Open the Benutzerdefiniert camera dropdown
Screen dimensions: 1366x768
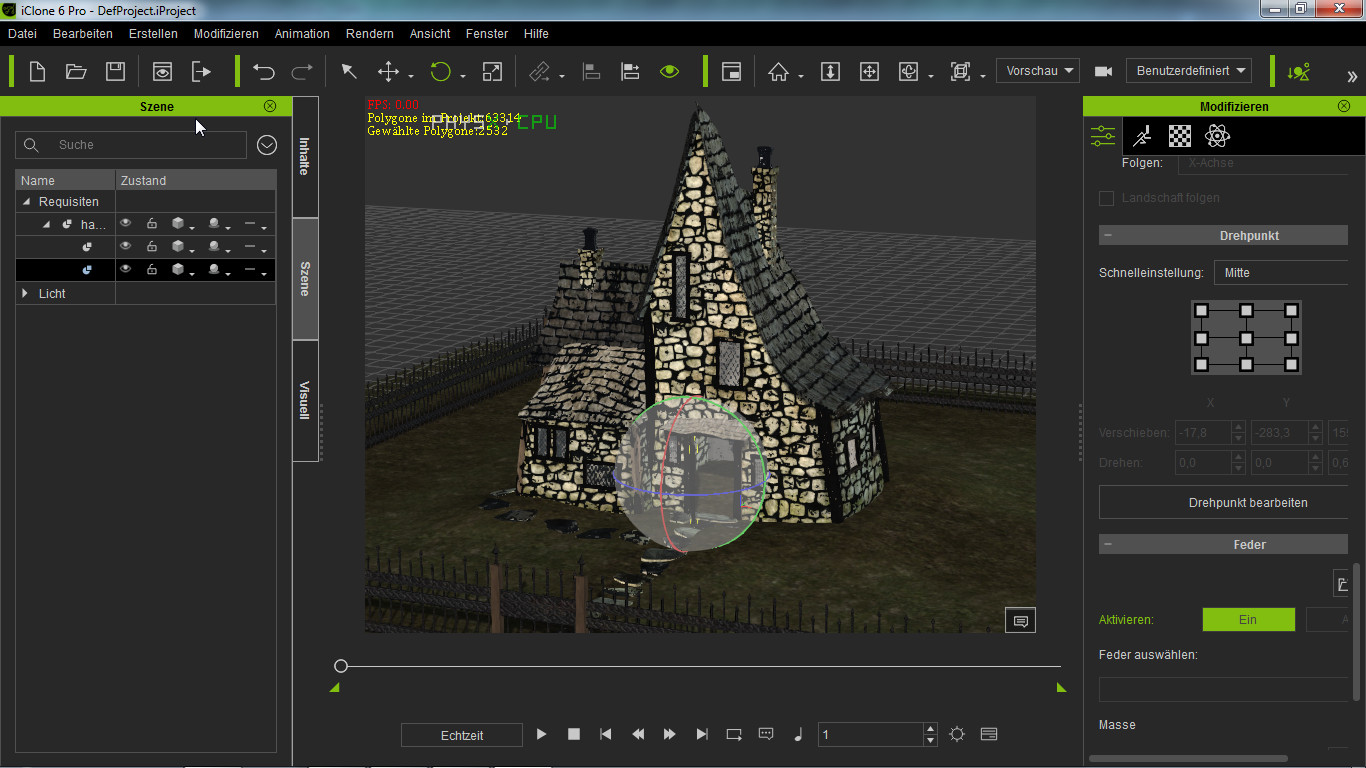pyautogui.click(x=1189, y=71)
